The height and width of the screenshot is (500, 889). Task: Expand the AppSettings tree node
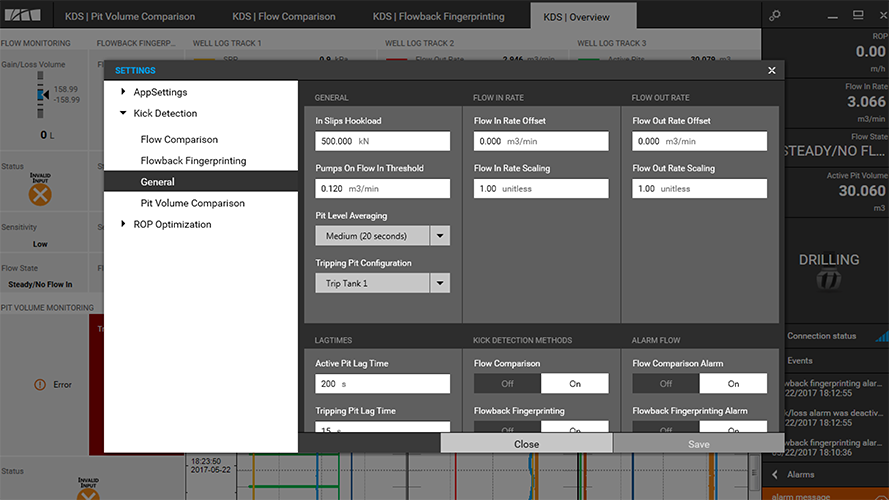[123, 92]
